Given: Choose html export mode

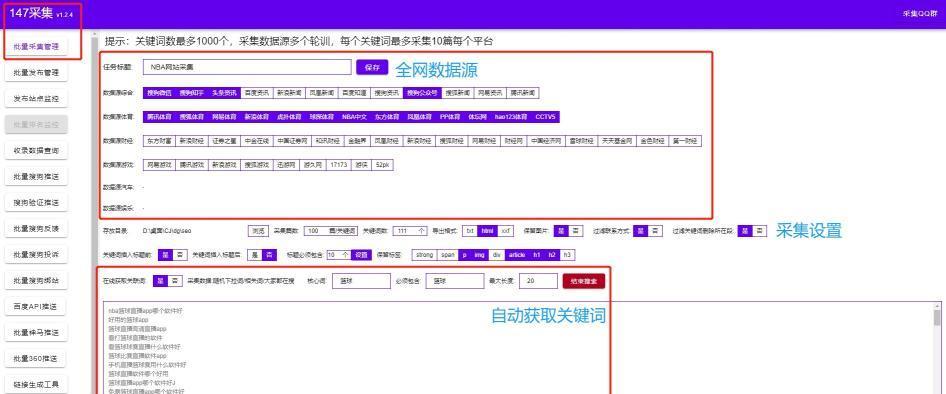Looking at the screenshot, I should pos(488,230).
